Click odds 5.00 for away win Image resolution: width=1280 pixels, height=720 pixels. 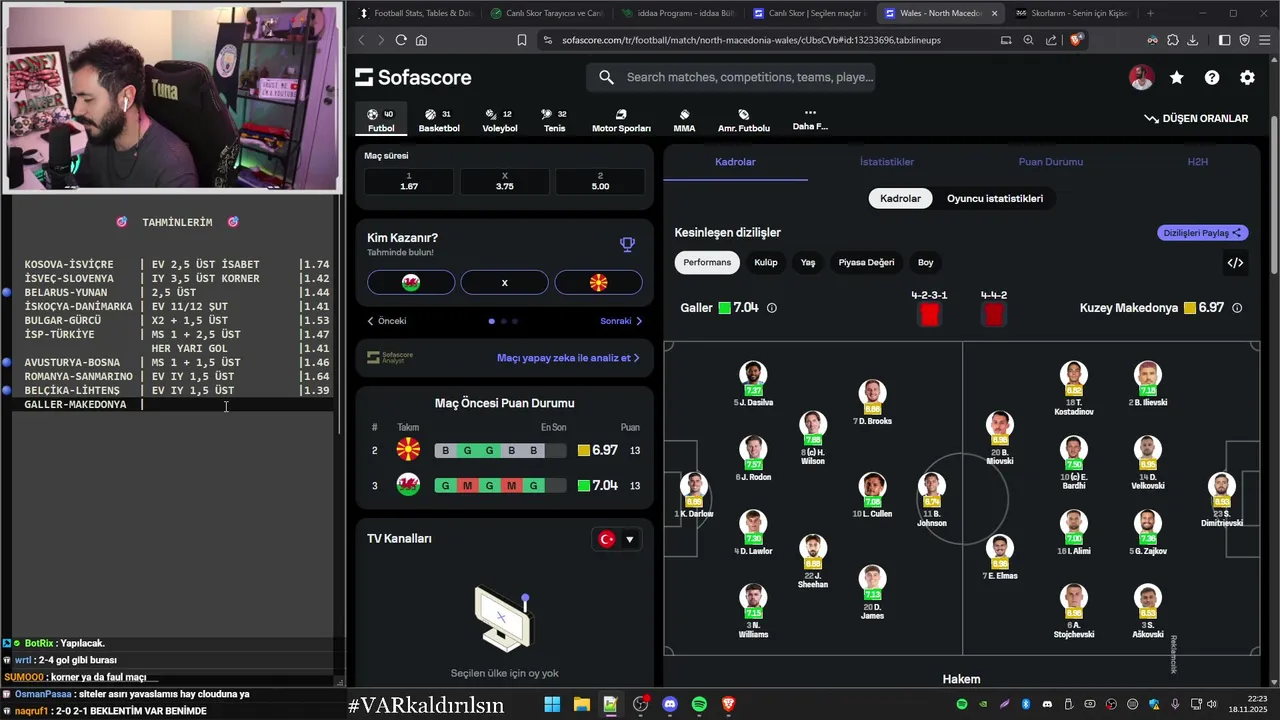pos(600,181)
